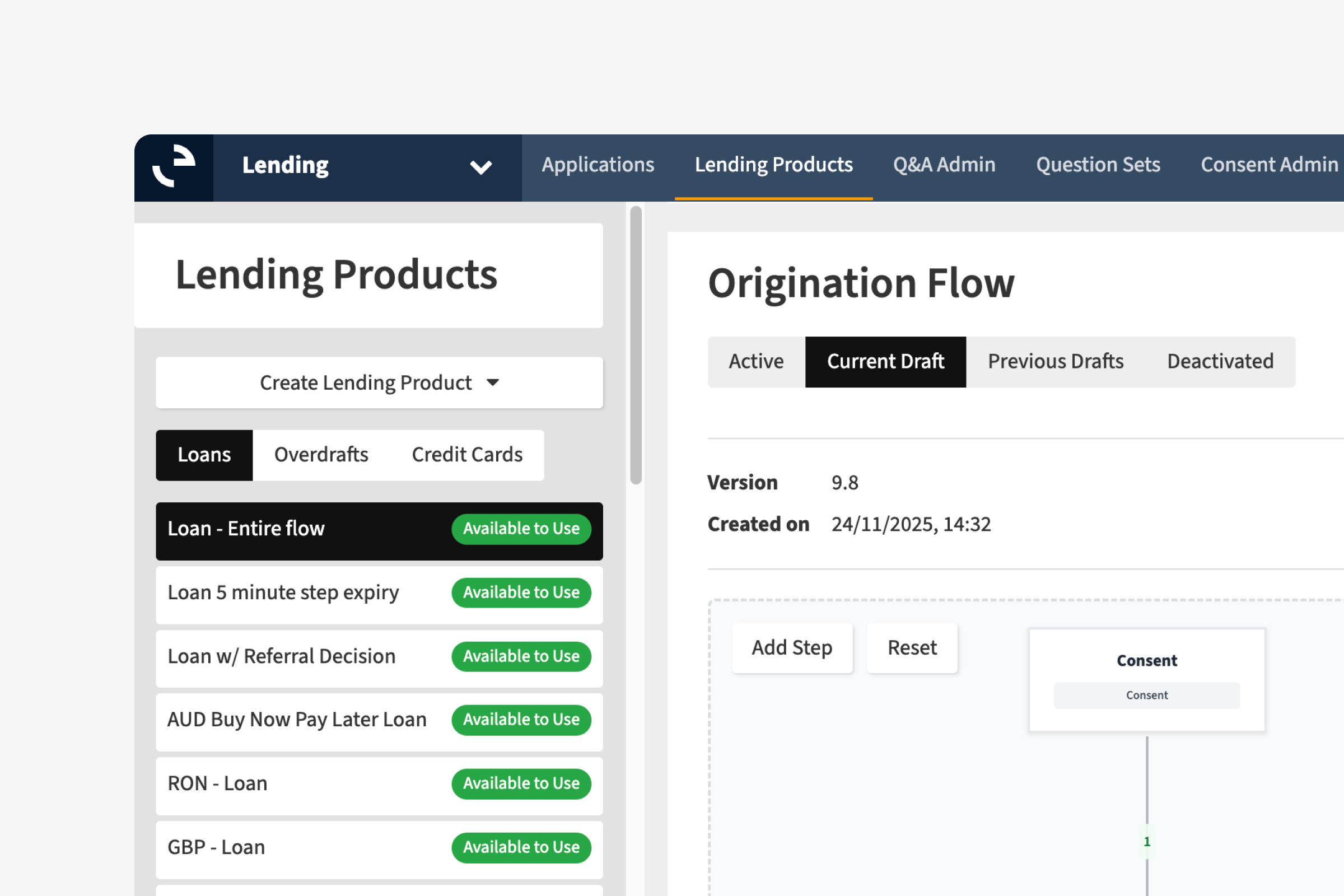Open the Q&A Admin tab
Image resolution: width=1344 pixels, height=896 pixels.
(944, 165)
